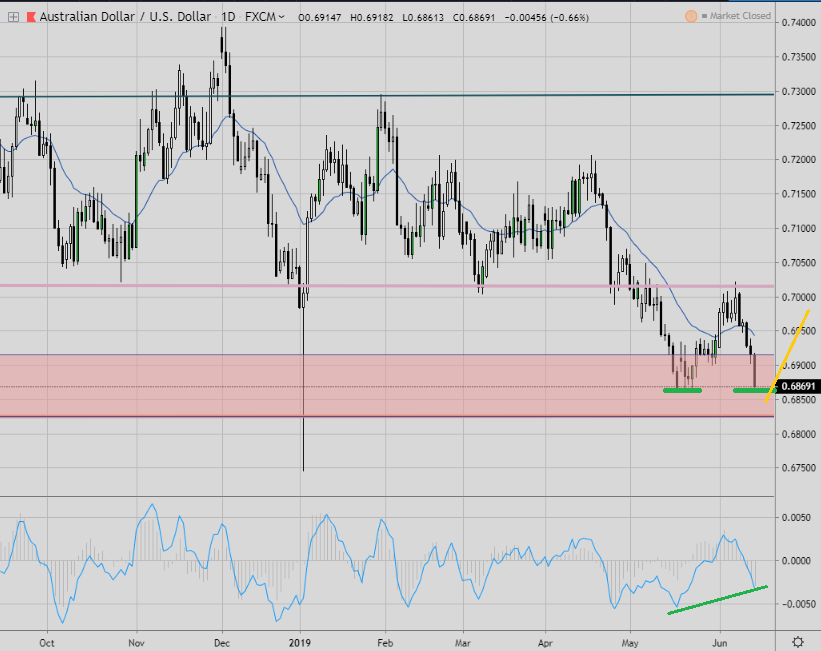Click the Australian flag symbol icon
This screenshot has width=821, height=651.
(x=31, y=17)
